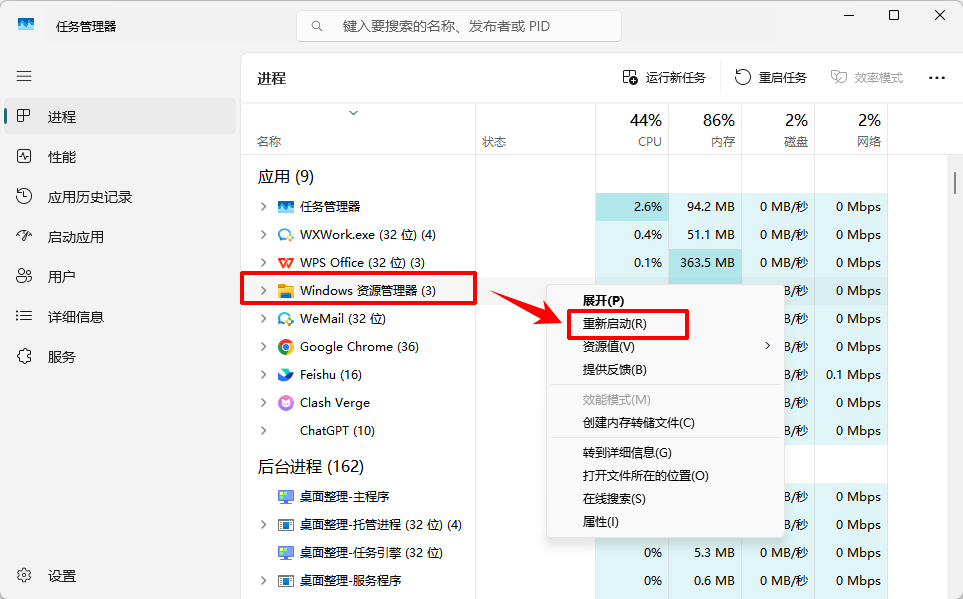Click the 桌面整理-任务引擎 process icon
Viewport: 963px width, 599px height.
click(286, 553)
